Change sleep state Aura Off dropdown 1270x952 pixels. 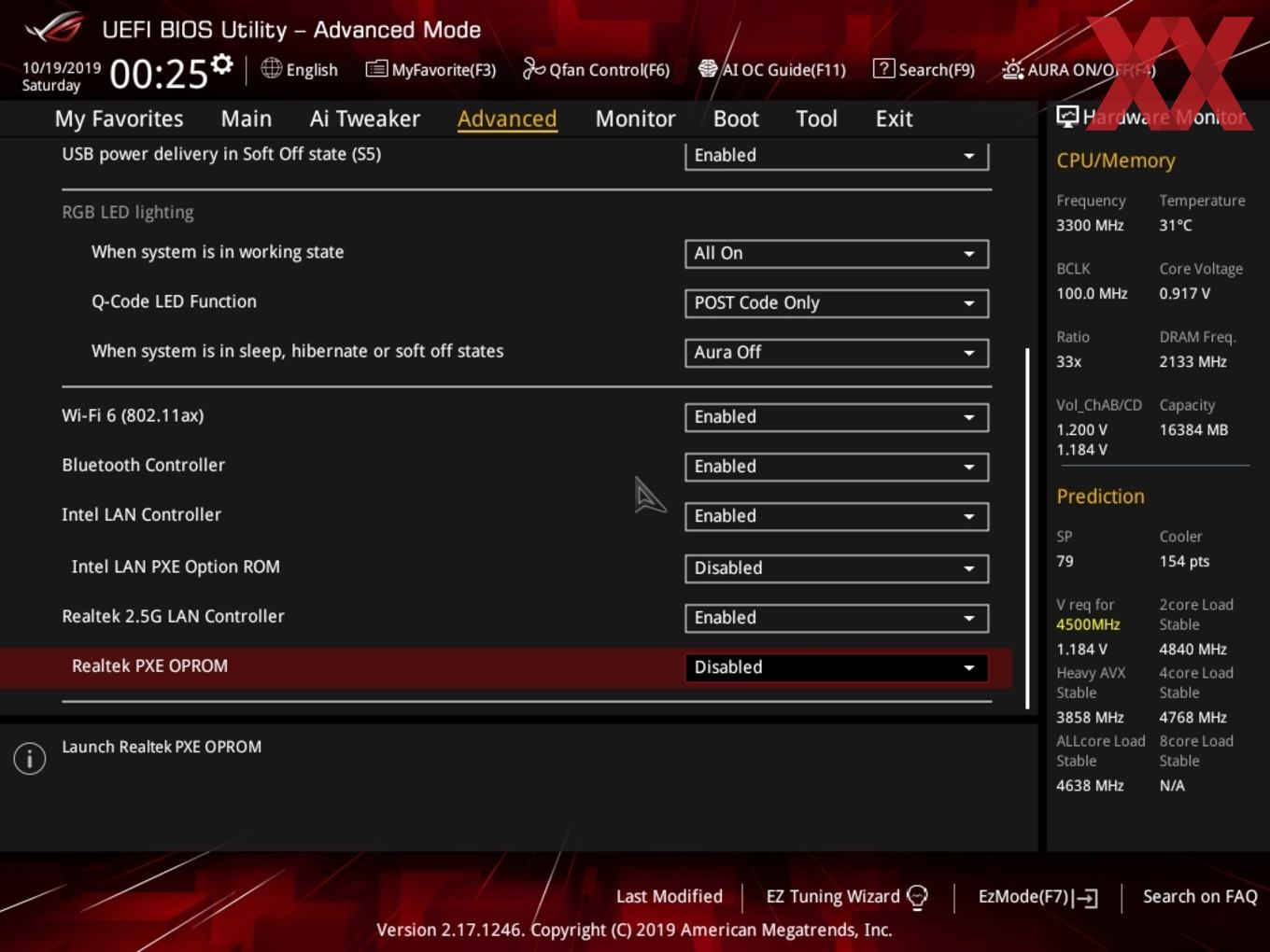pyautogui.click(x=837, y=352)
